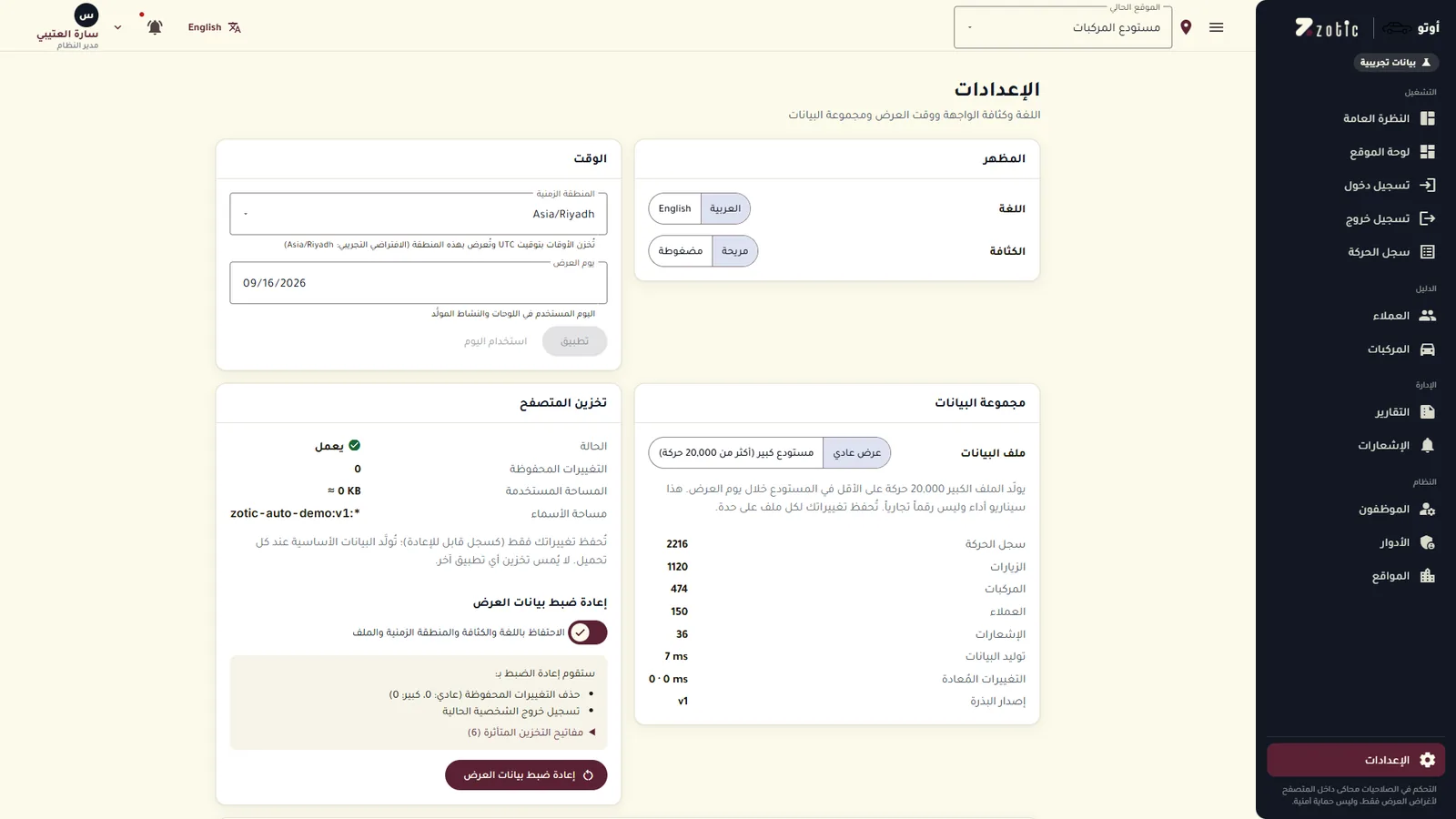Click the تطبيق apply button
1456x819 pixels.
[x=574, y=341]
